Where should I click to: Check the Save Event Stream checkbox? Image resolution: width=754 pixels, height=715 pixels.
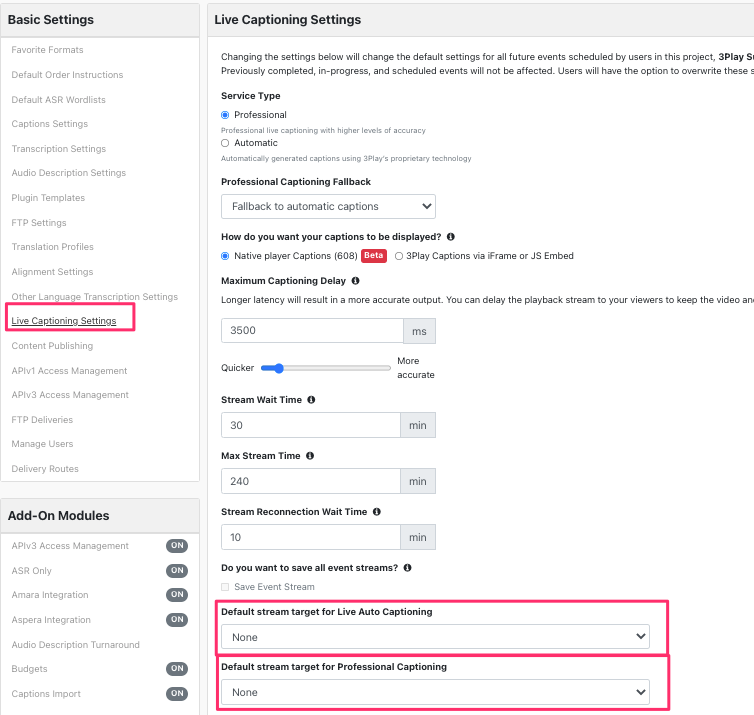(225, 587)
